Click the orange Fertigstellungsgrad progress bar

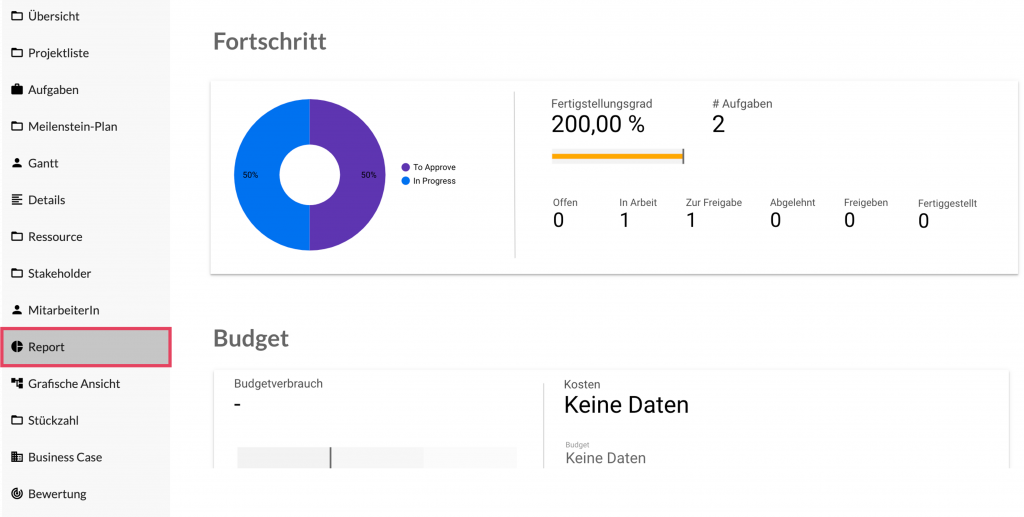click(x=616, y=156)
